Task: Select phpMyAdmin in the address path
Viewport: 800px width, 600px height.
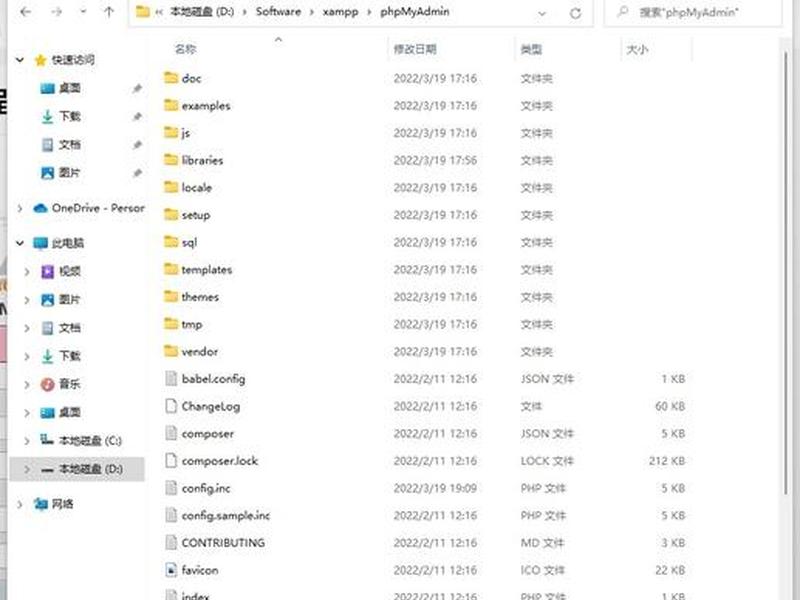Action: point(415,12)
